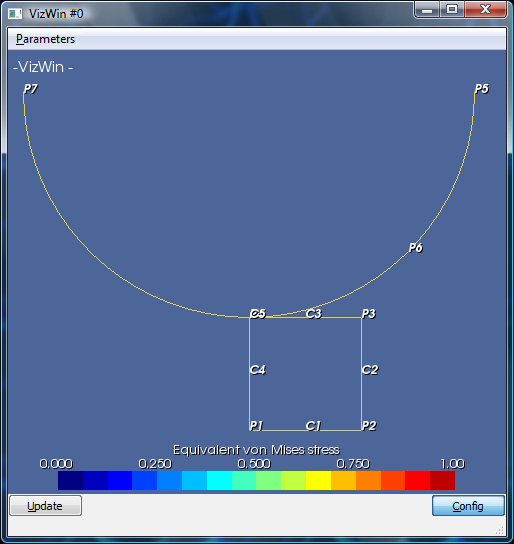Pick curve label C3

click(314, 314)
